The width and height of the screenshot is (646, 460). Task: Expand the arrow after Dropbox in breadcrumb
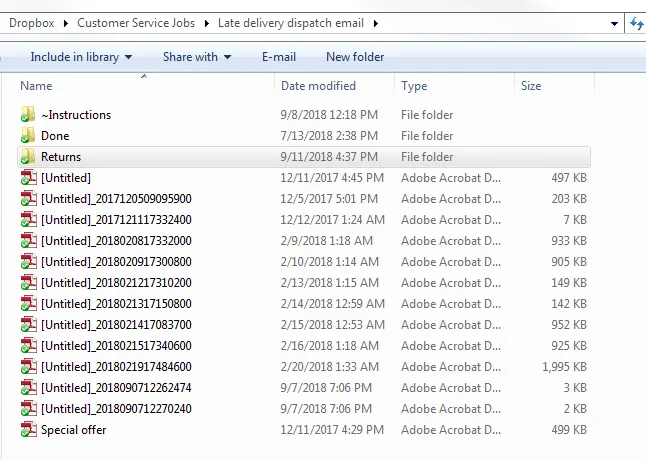tap(66, 23)
